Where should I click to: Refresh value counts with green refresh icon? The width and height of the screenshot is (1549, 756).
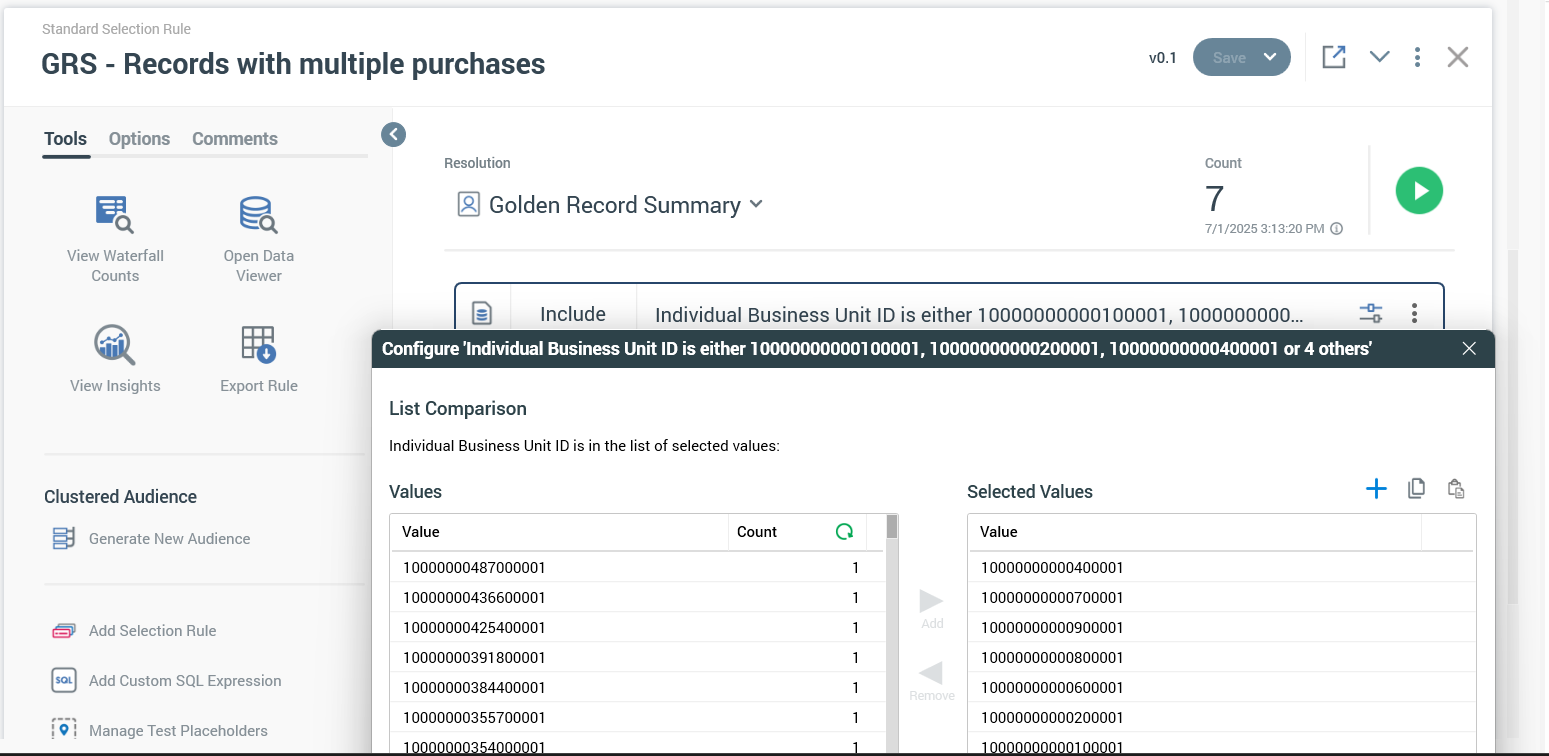click(844, 532)
